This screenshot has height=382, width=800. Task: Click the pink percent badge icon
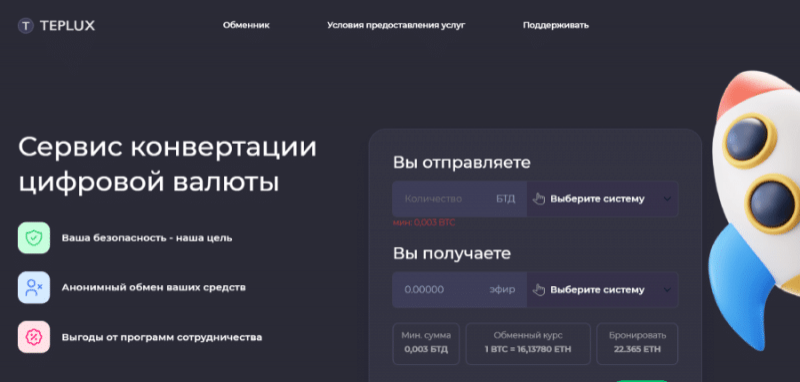tap(34, 337)
